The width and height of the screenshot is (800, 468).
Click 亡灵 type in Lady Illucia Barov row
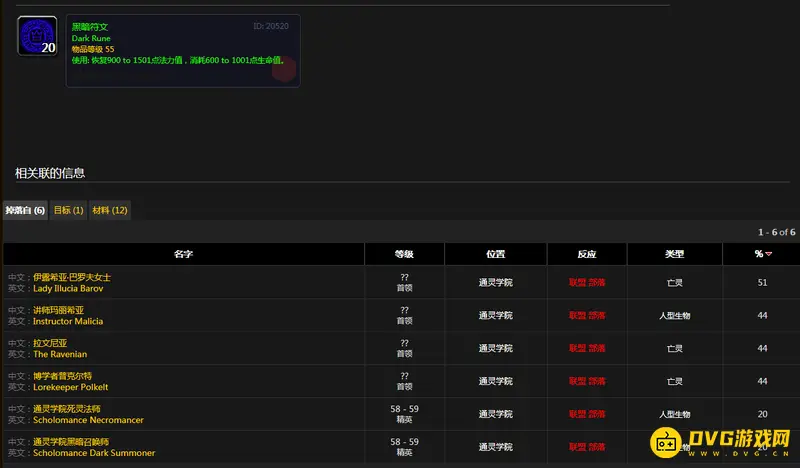click(x=674, y=283)
